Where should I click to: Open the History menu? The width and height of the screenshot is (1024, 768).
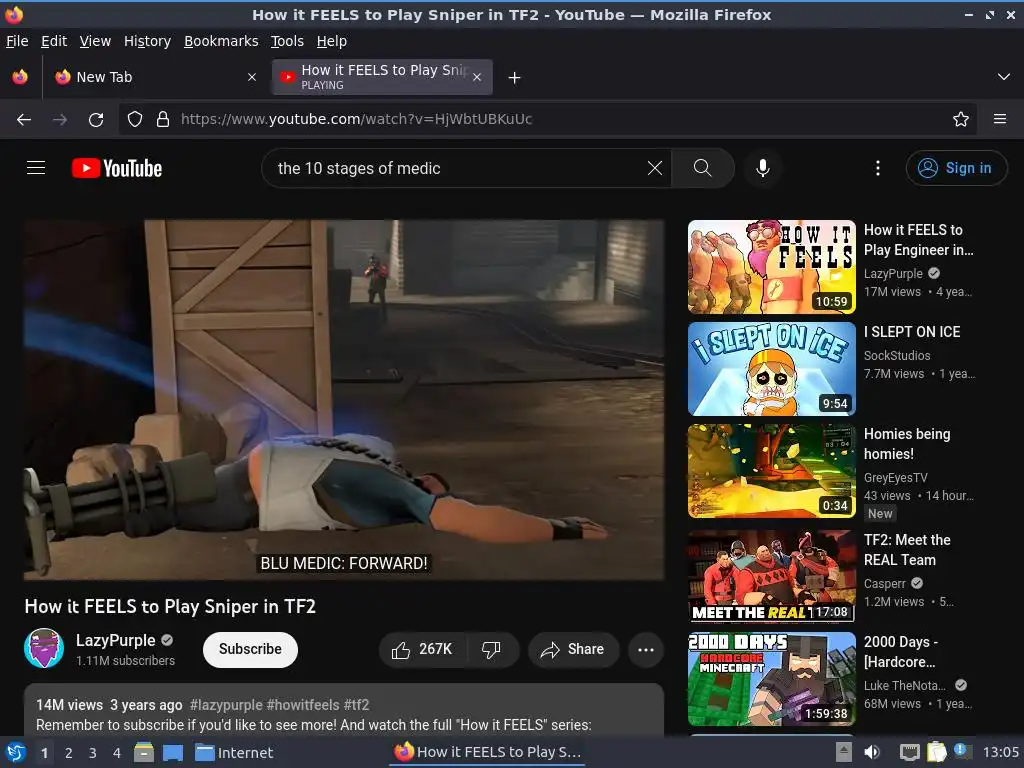click(x=147, y=41)
